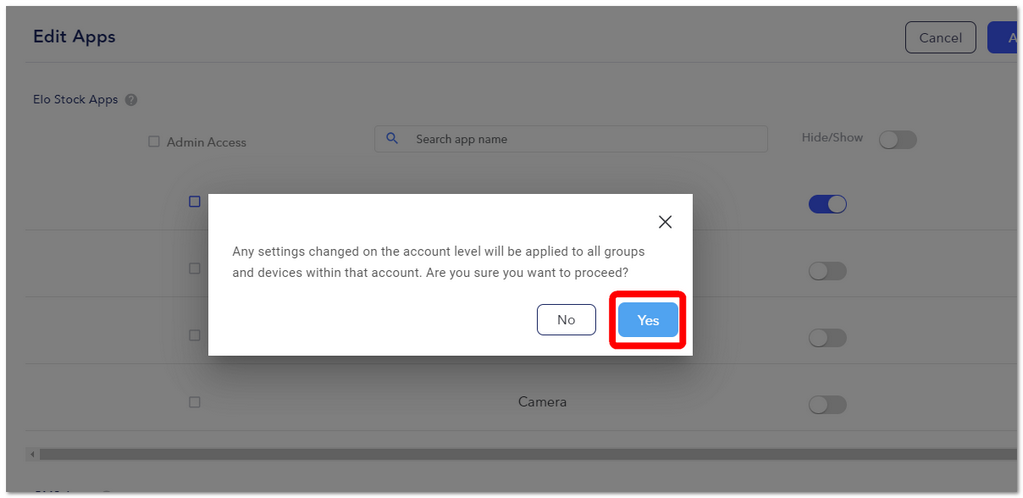This screenshot has height=498, width=1023.
Task: Toggle the switch in second app row
Action: click(827, 272)
